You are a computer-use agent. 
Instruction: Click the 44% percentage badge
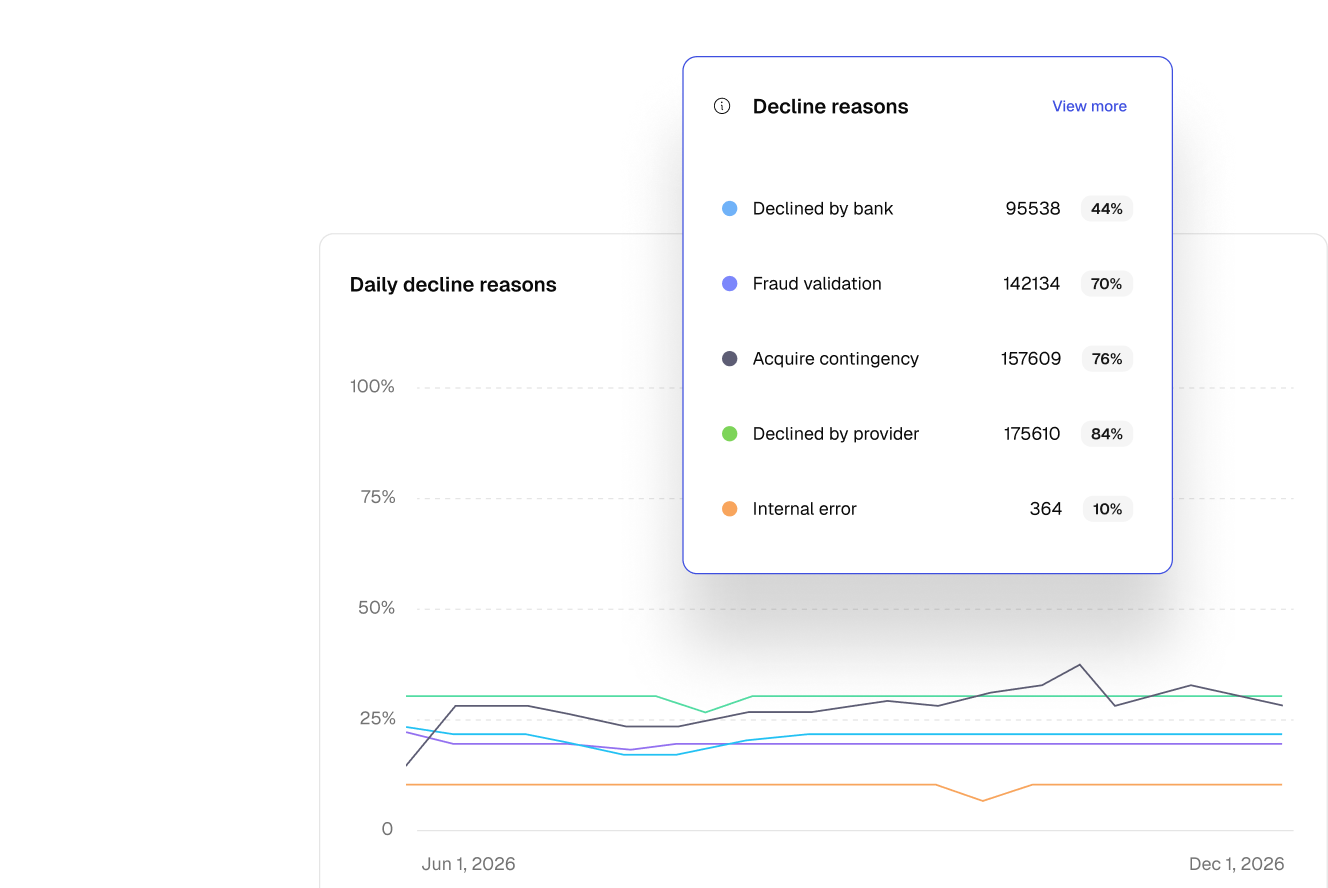(x=1107, y=209)
